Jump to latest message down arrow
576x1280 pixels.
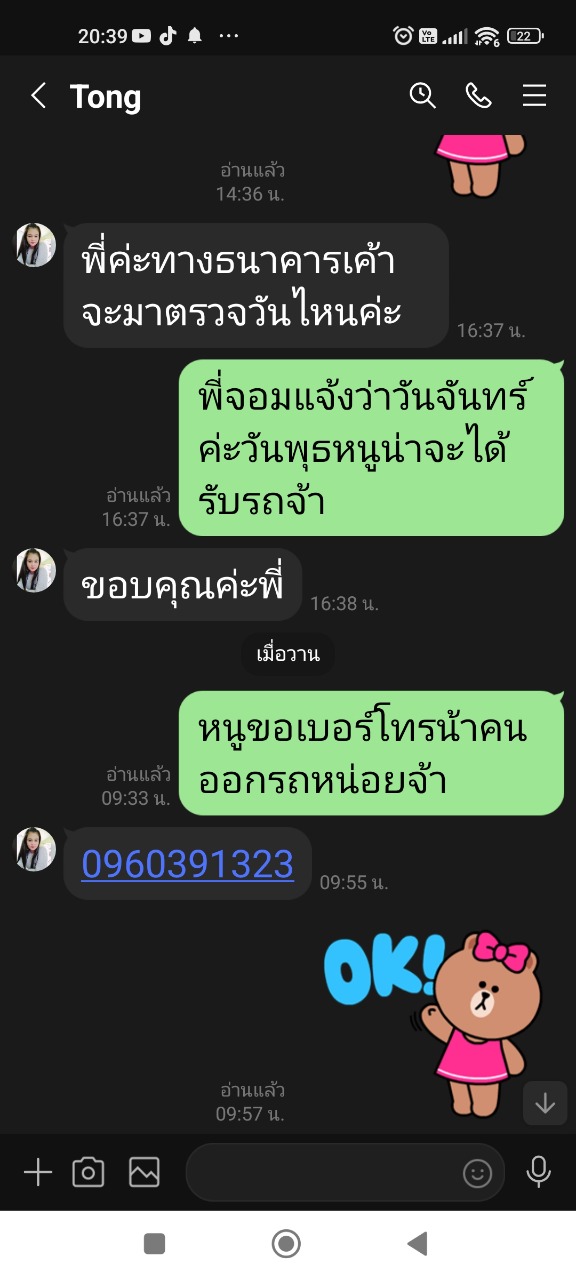pyautogui.click(x=545, y=1103)
